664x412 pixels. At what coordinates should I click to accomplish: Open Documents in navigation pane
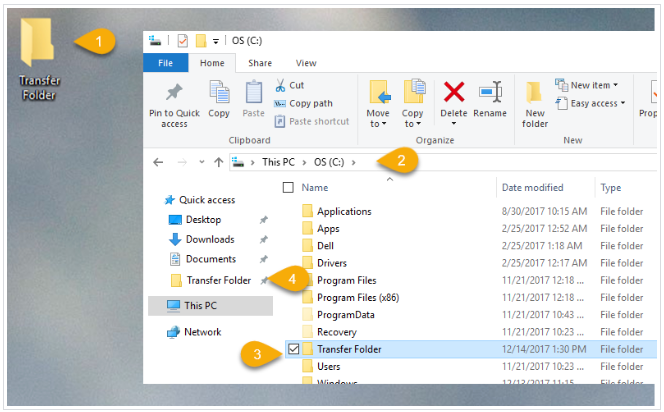click(x=202, y=259)
